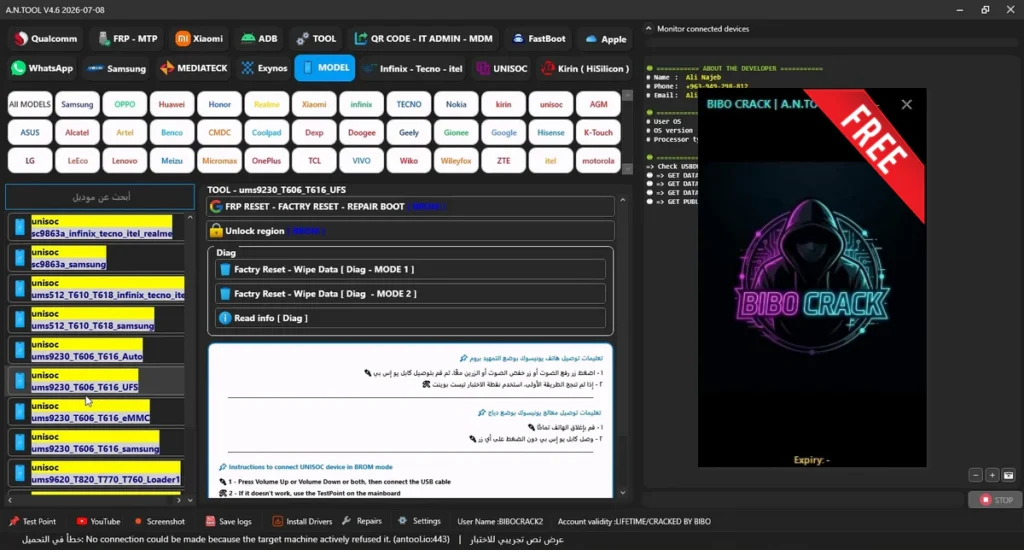The image size is (1024, 550).
Task: Click the Save logs icon
Action: coord(210,521)
